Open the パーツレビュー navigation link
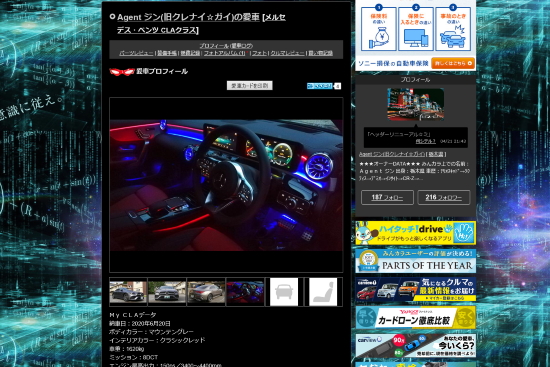This screenshot has width=550, height=367. pos(136,53)
